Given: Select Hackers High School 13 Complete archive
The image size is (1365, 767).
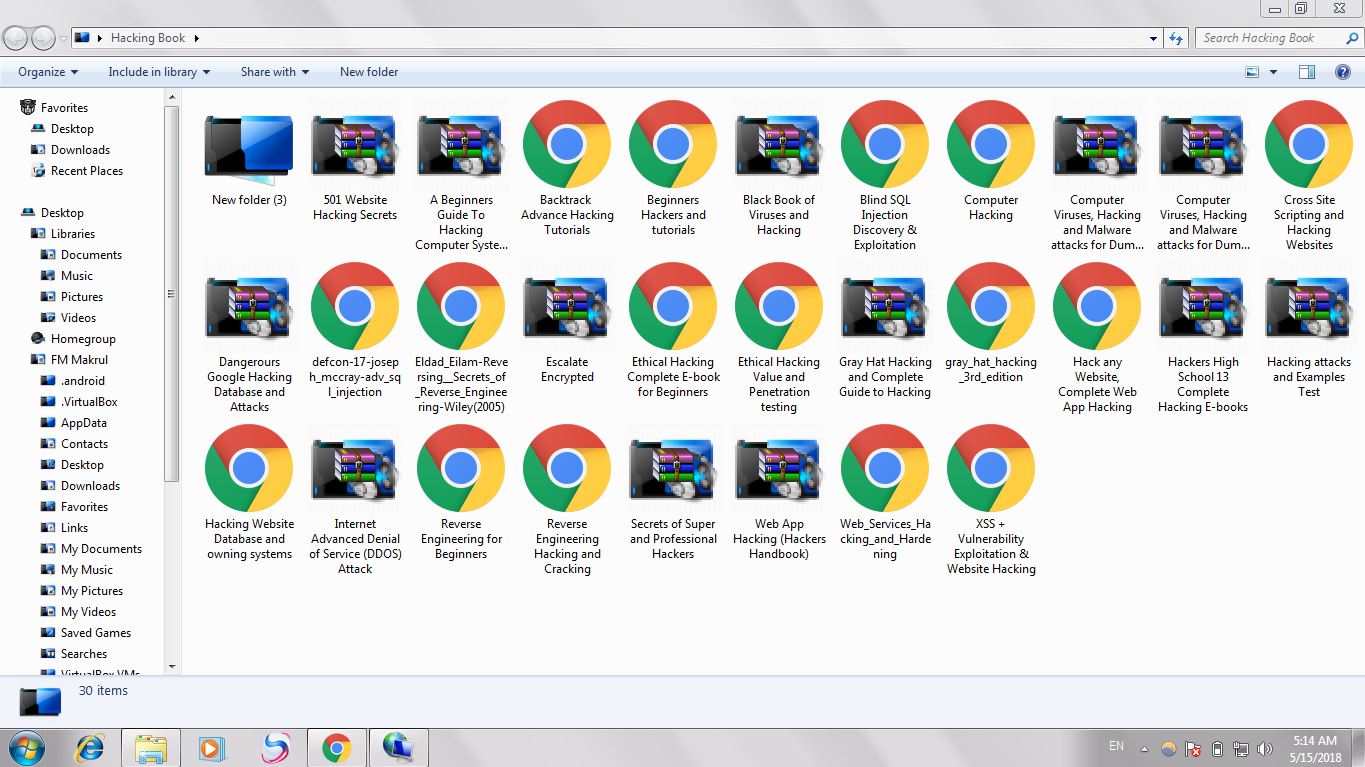Looking at the screenshot, I should coord(1203,338).
